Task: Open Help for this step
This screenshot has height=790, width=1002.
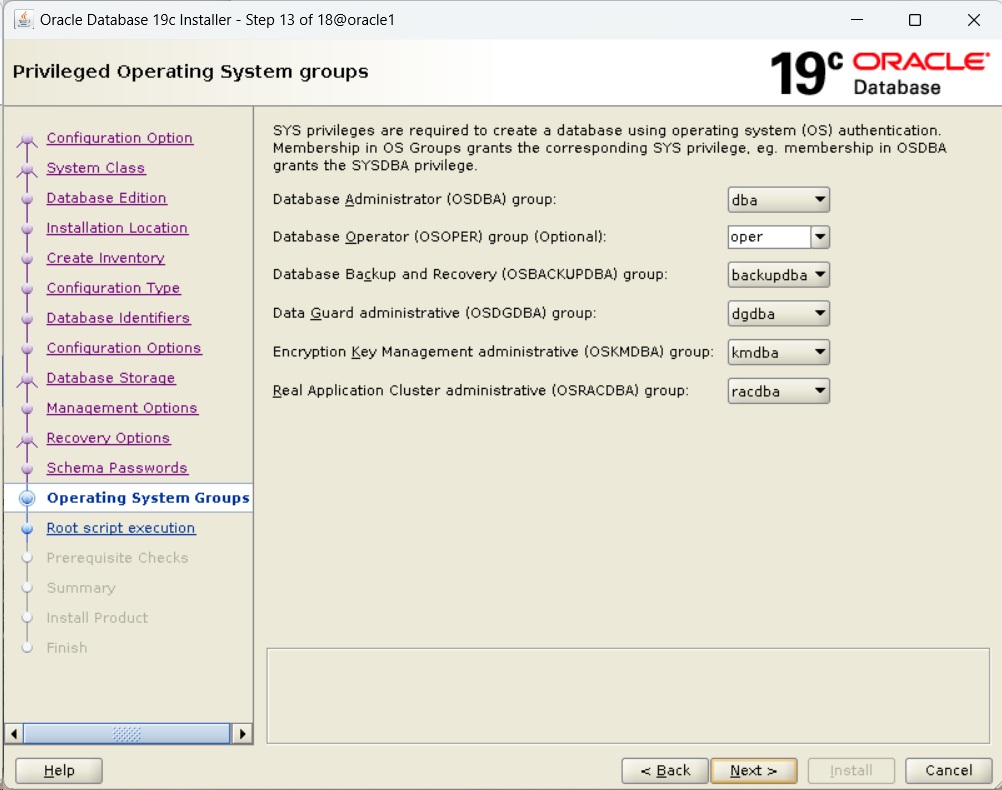Action: [59, 771]
